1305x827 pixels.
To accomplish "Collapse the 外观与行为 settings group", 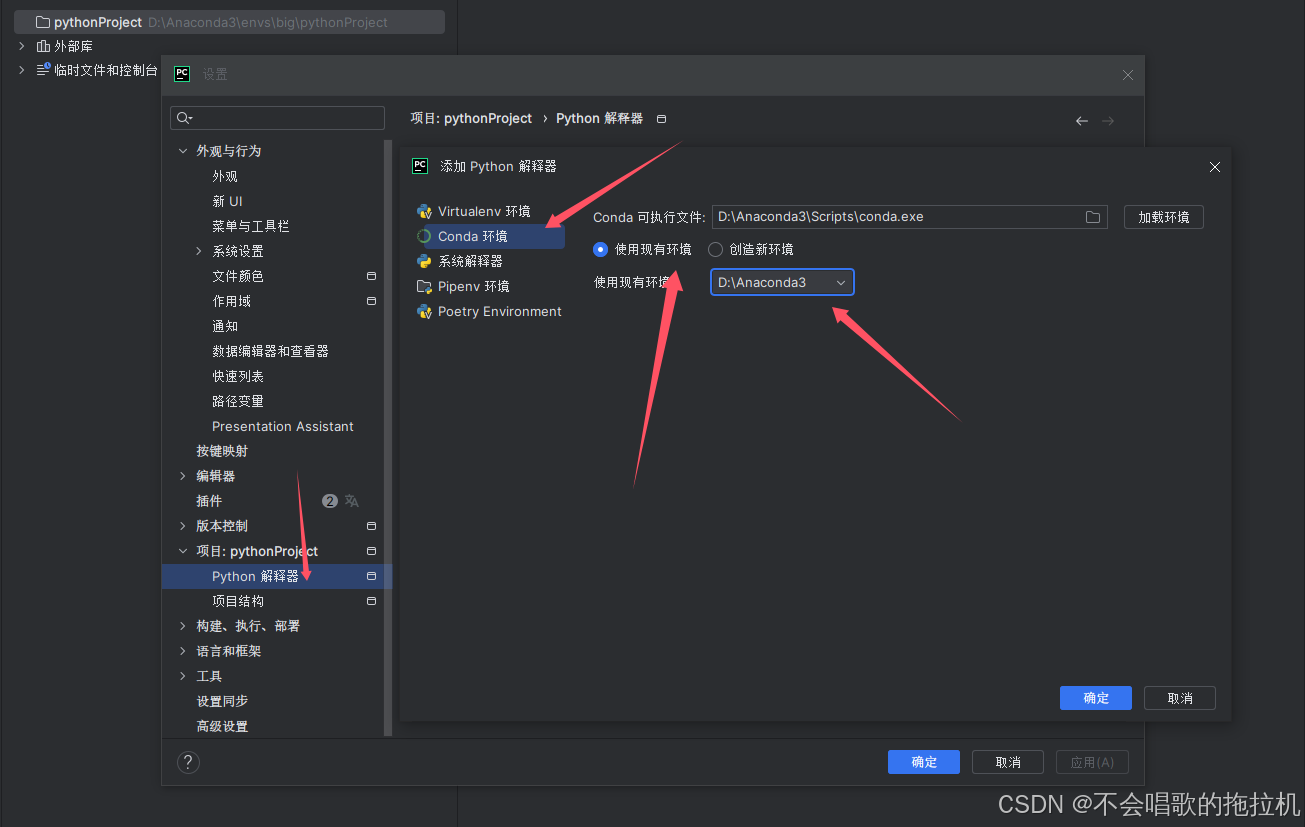I will coord(182,151).
